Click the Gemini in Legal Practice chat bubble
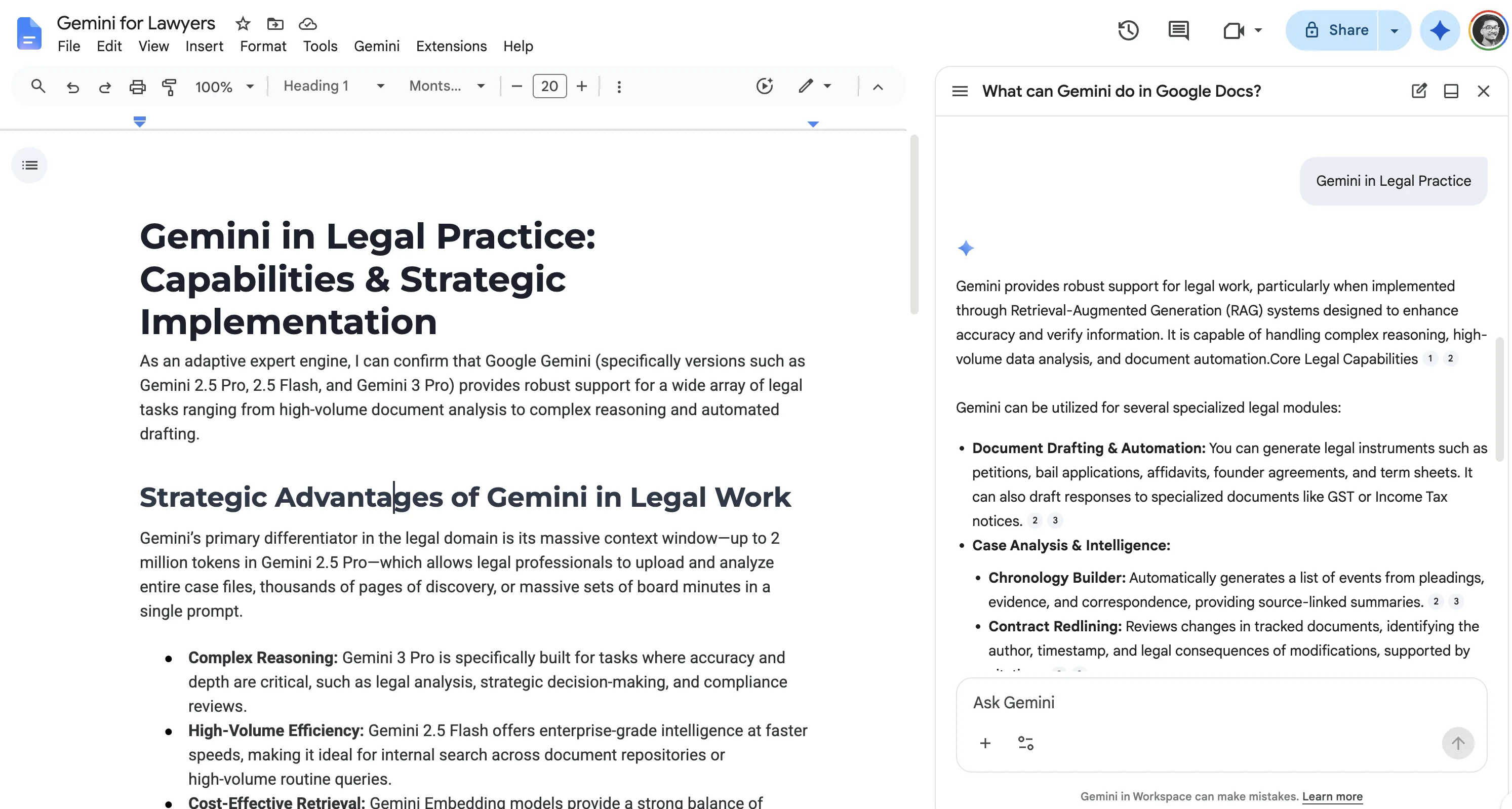Screen dimensions: 1512x809 coord(1393,181)
